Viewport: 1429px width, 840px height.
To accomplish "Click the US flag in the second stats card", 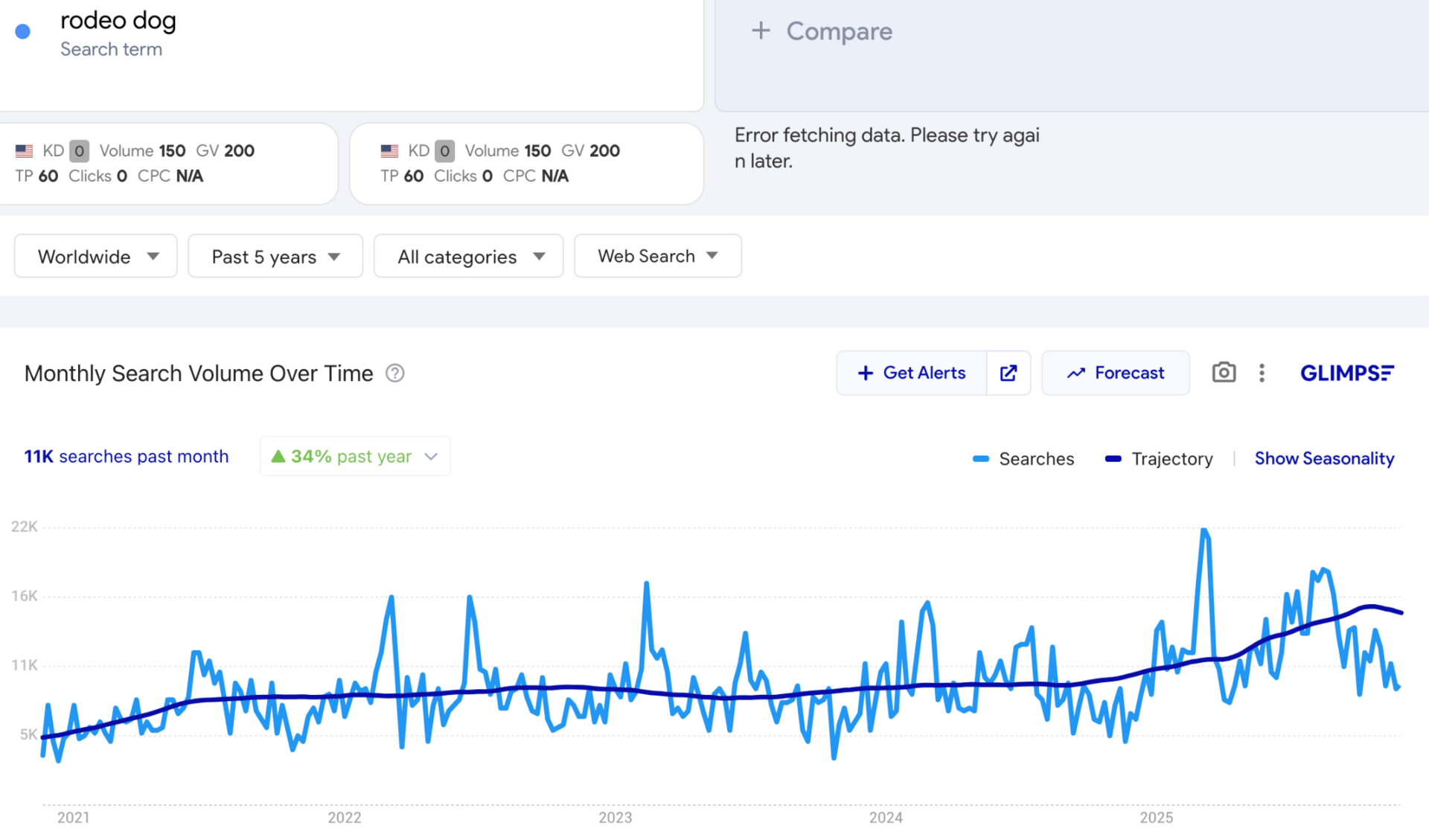I will [389, 151].
